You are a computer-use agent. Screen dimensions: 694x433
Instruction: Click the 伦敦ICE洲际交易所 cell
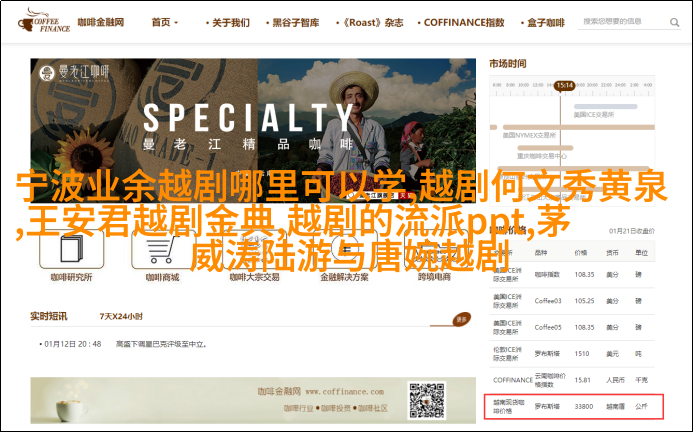pyautogui.click(x=508, y=354)
